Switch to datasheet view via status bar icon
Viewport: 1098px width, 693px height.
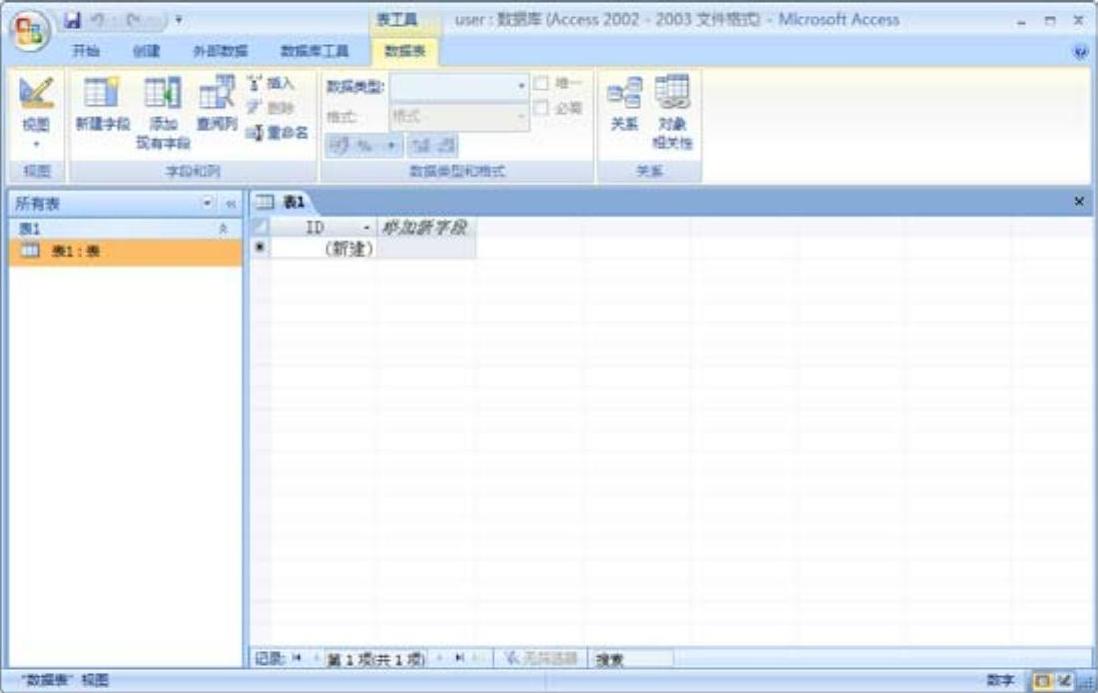pos(1042,680)
